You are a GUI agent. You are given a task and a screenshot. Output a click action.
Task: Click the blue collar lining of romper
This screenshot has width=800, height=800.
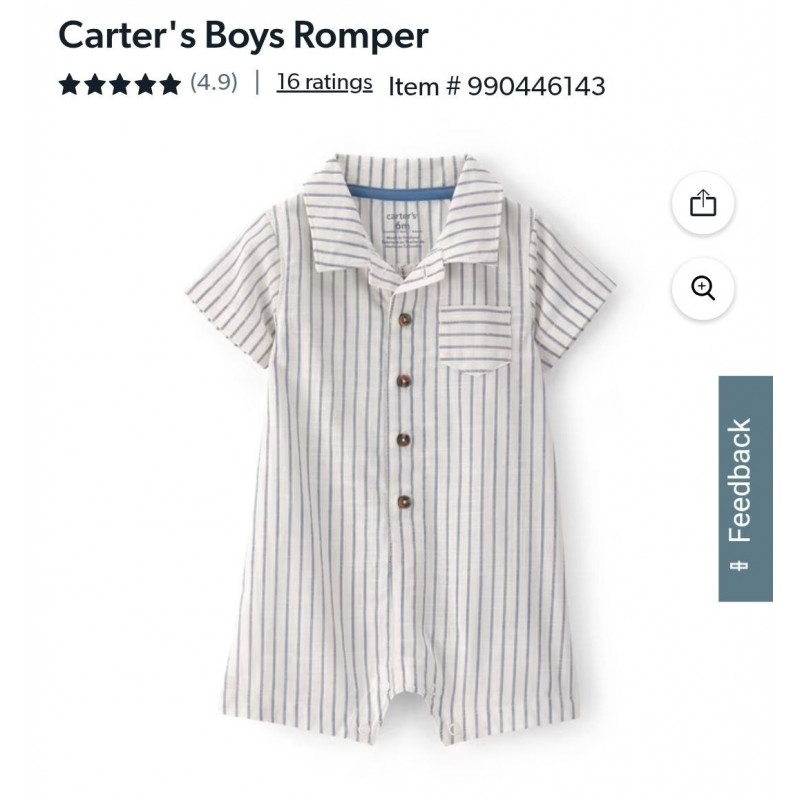(402, 192)
